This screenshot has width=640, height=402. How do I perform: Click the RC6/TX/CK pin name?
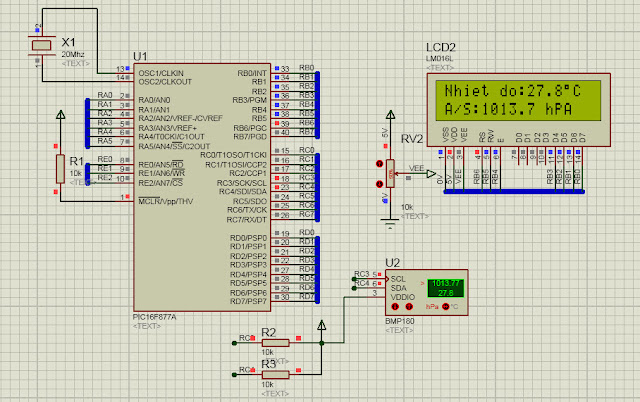(247, 210)
